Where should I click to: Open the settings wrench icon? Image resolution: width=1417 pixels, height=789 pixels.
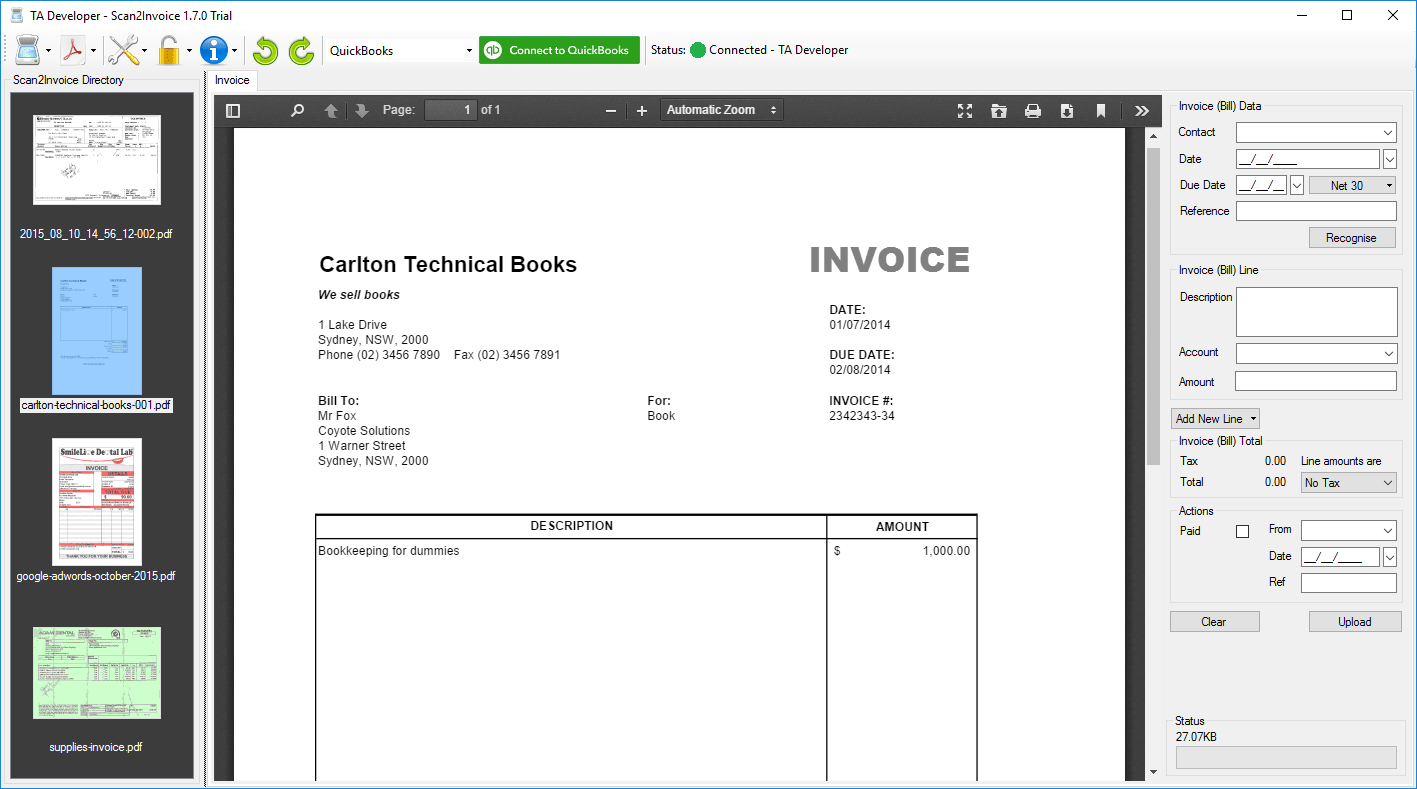125,49
